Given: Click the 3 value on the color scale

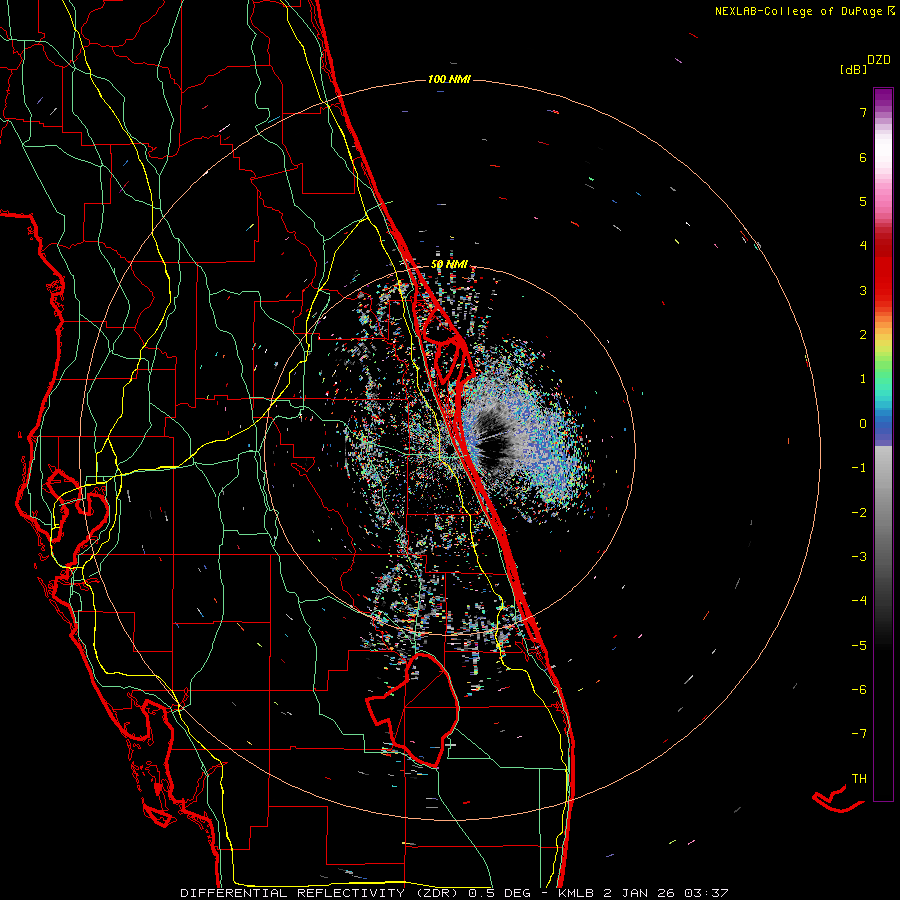Looking at the screenshot, I should pyautogui.click(x=863, y=290).
